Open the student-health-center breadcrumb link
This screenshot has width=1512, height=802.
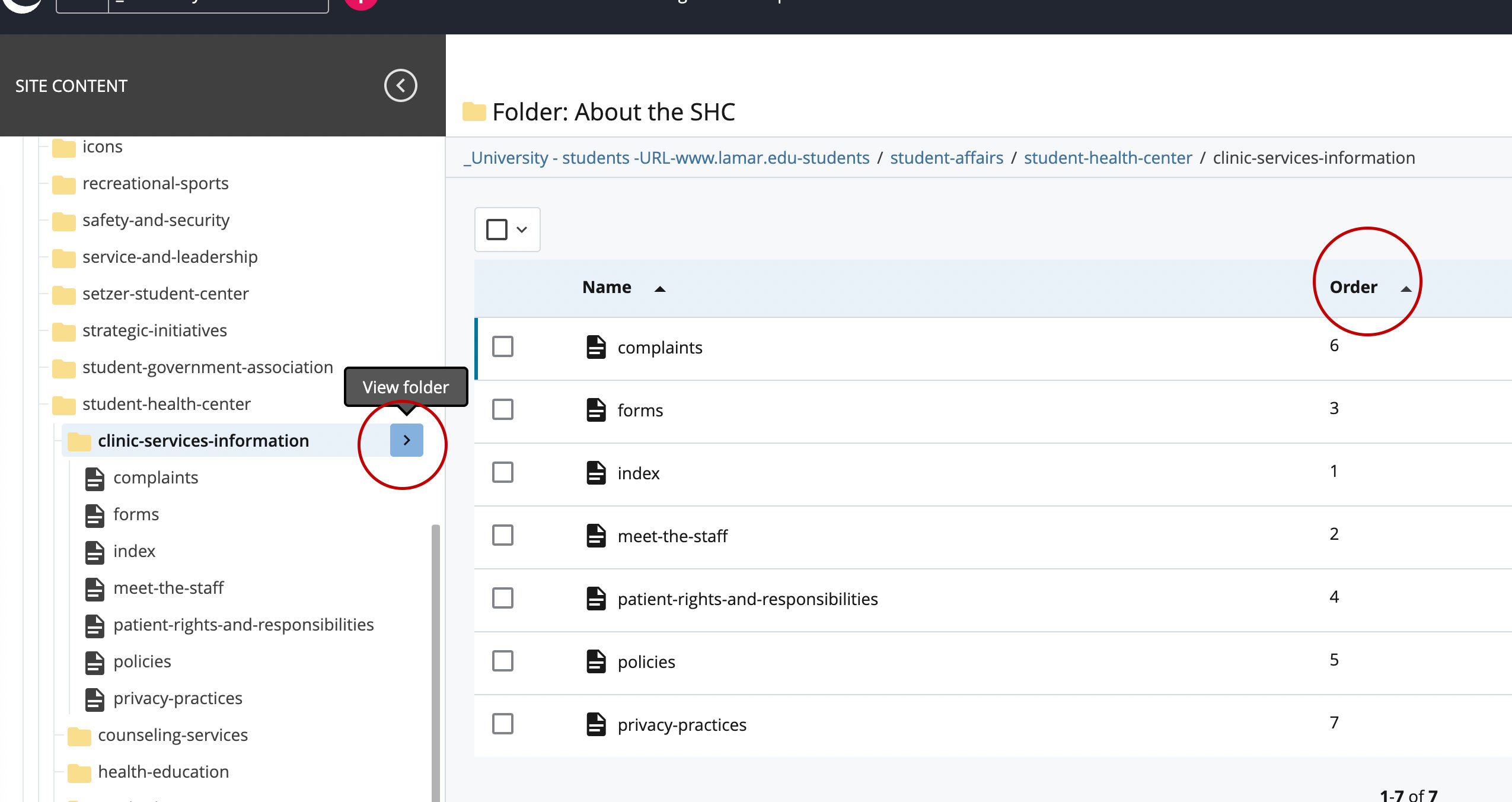[x=1108, y=158]
